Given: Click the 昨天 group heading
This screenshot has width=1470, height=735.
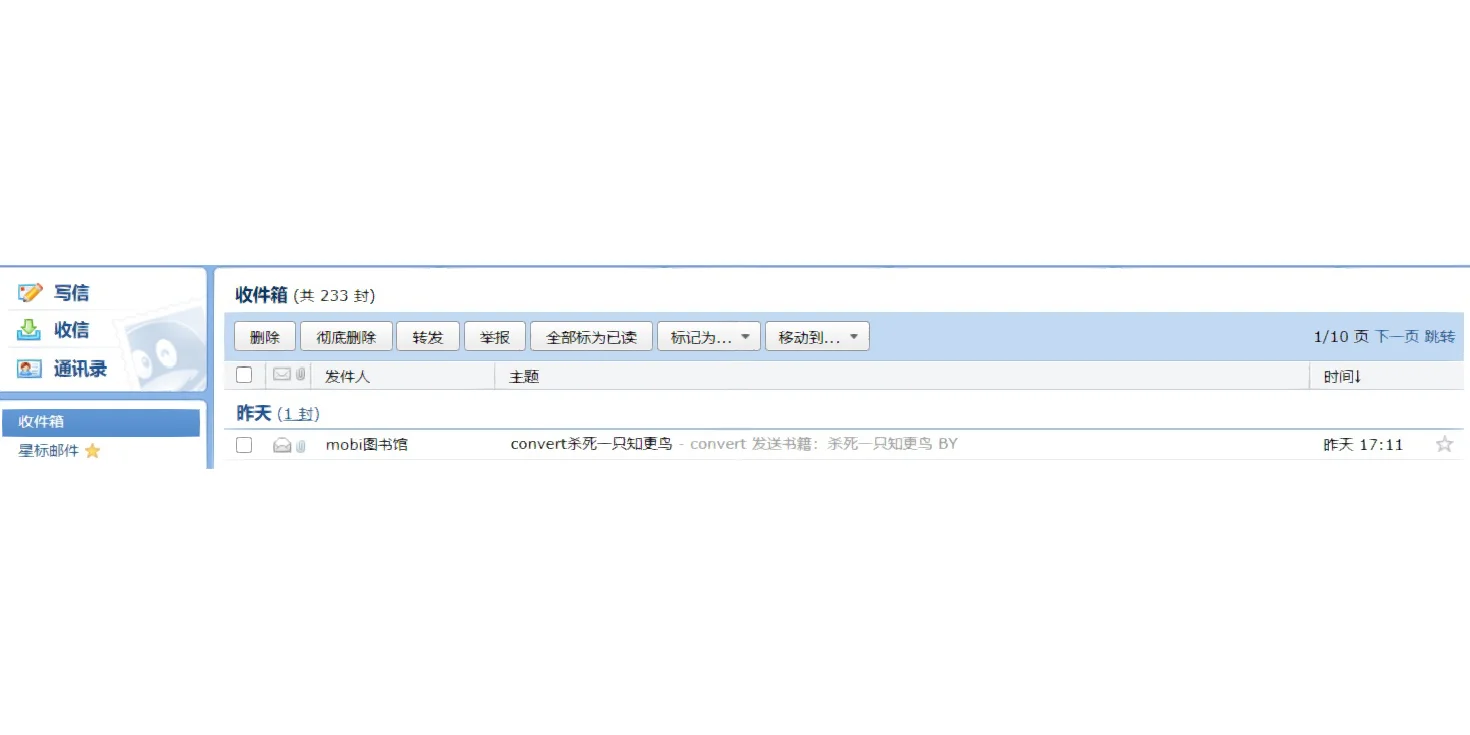Looking at the screenshot, I should (x=254, y=413).
